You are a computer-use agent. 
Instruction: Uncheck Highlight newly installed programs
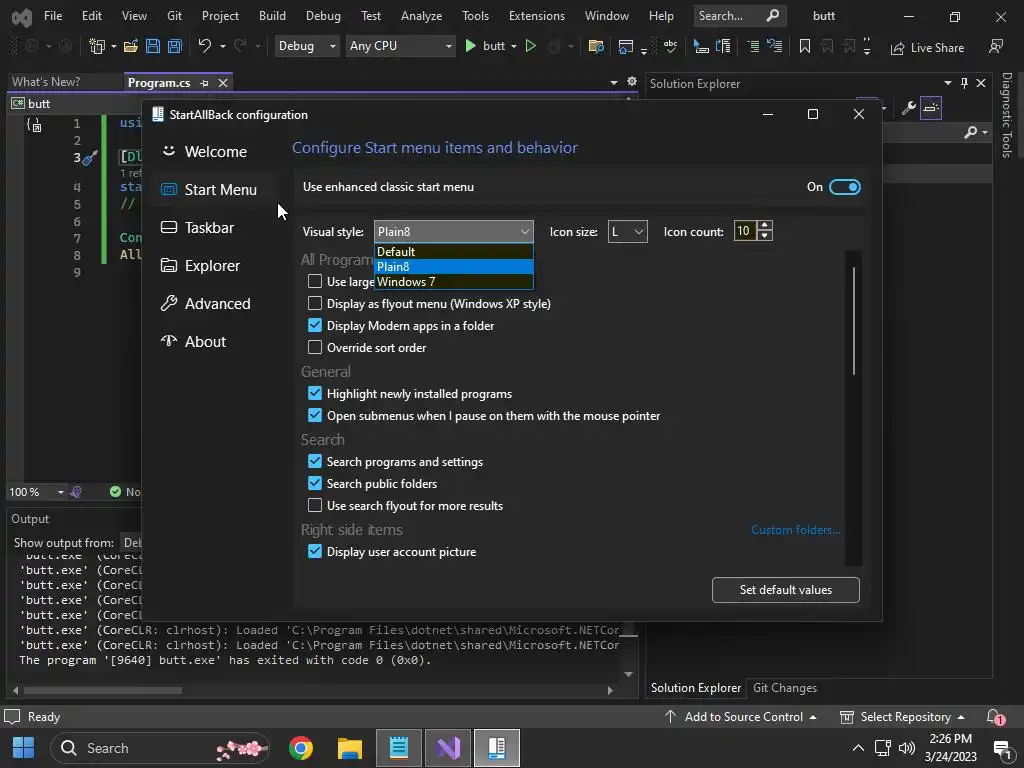coord(315,393)
